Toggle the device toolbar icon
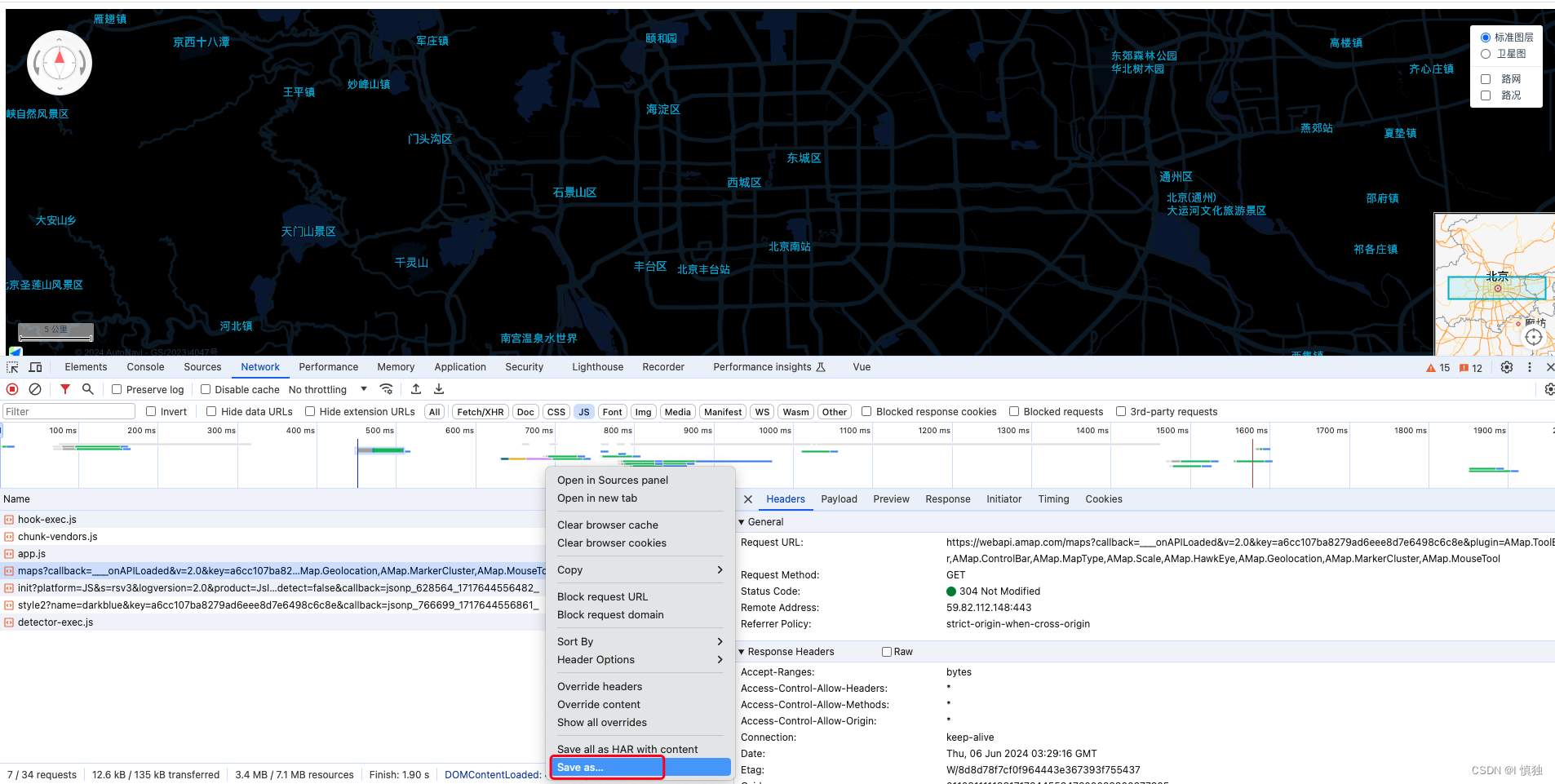This screenshot has width=1555, height=784. [35, 367]
